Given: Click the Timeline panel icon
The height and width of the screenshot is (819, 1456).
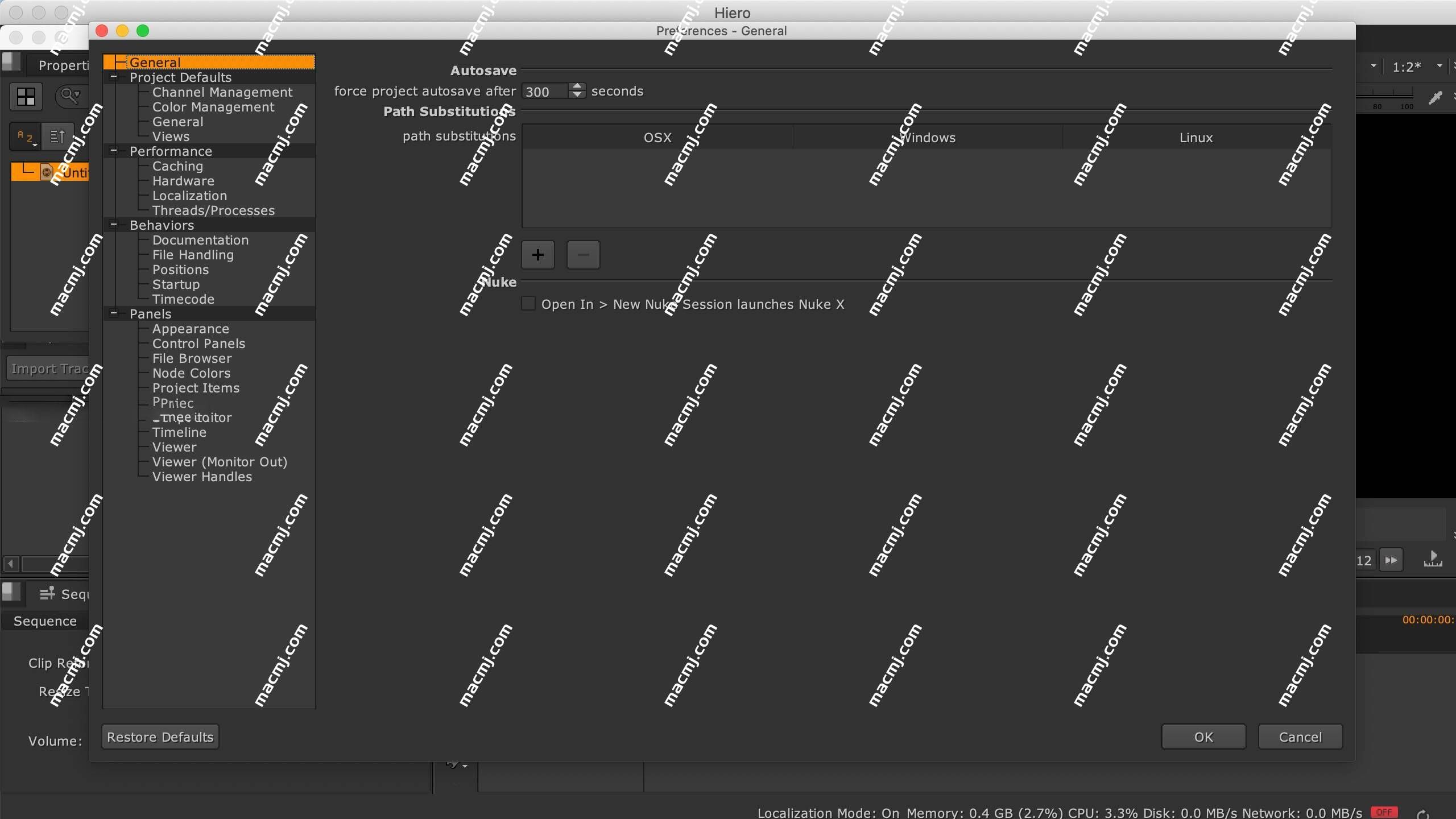Looking at the screenshot, I should click(178, 432).
